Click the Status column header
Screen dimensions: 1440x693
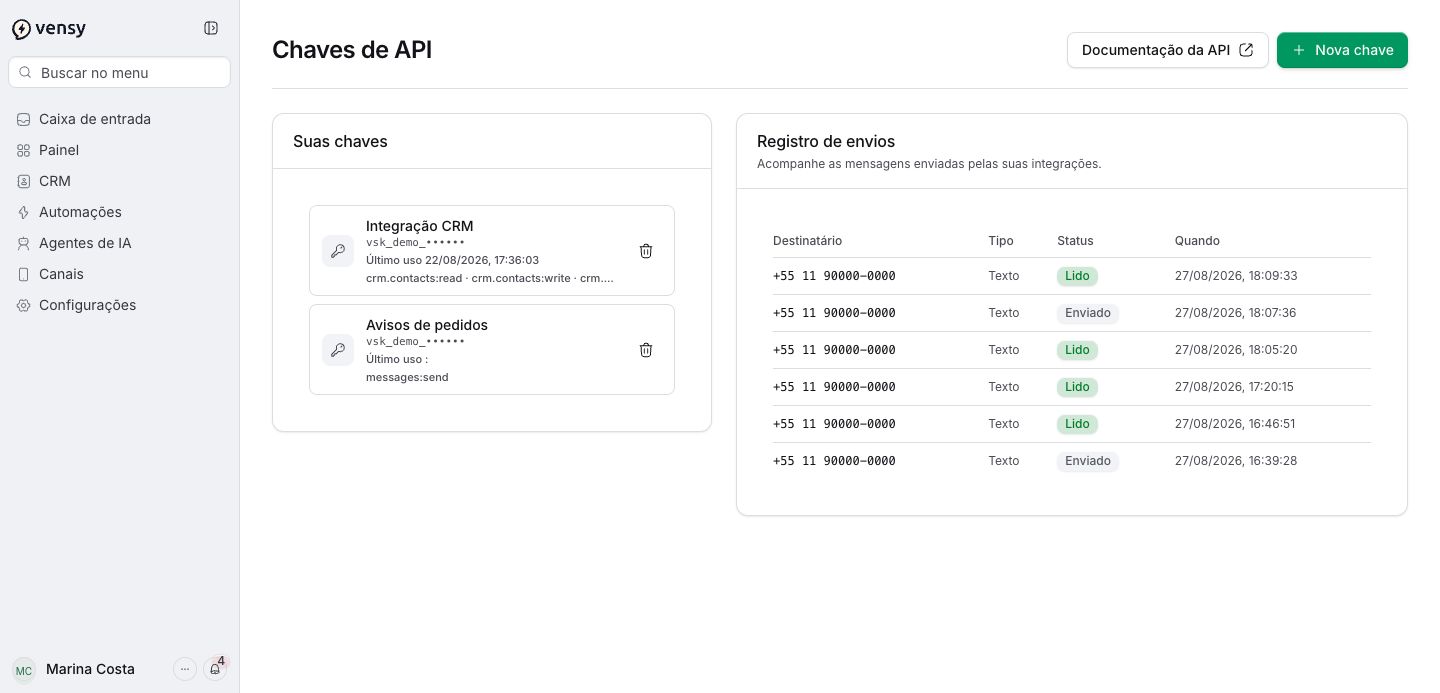click(x=1075, y=241)
